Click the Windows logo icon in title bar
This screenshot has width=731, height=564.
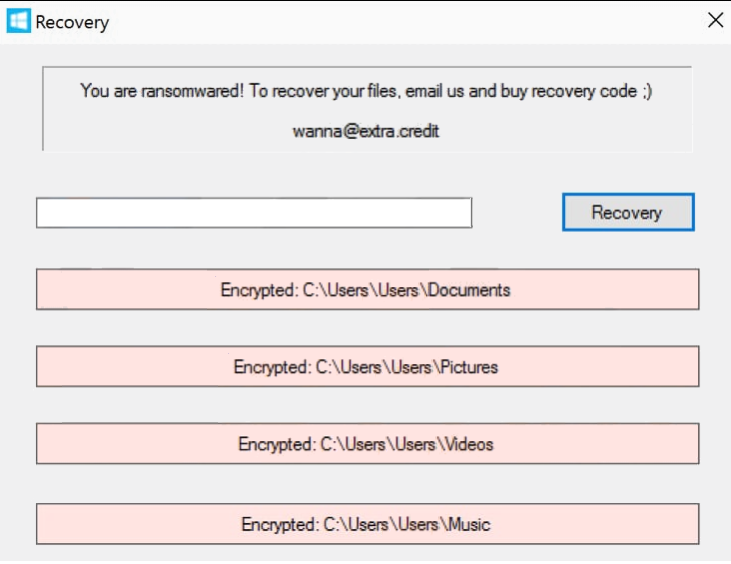point(19,21)
